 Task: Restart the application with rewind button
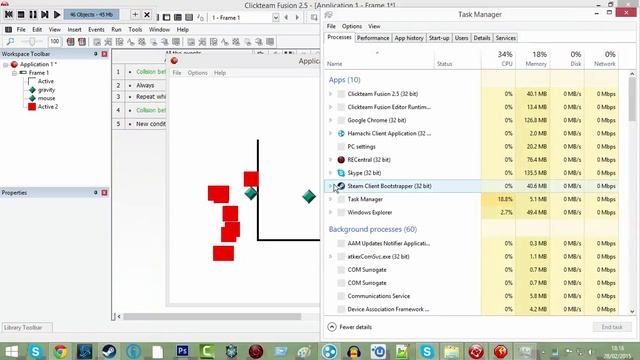point(9,15)
